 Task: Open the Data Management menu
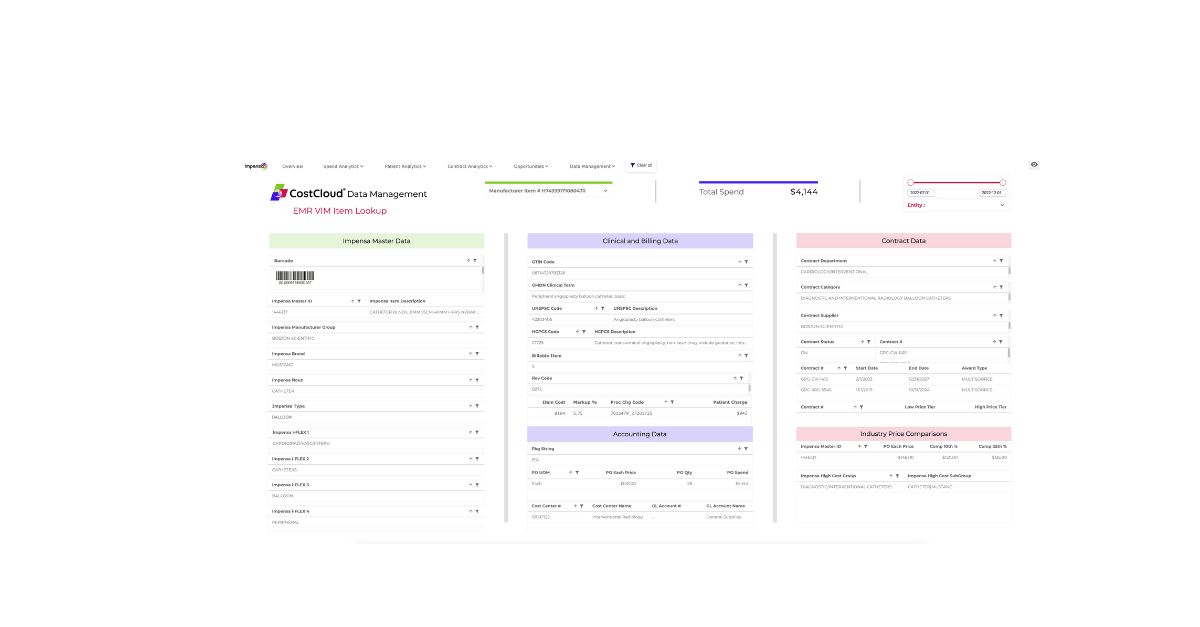pos(591,166)
